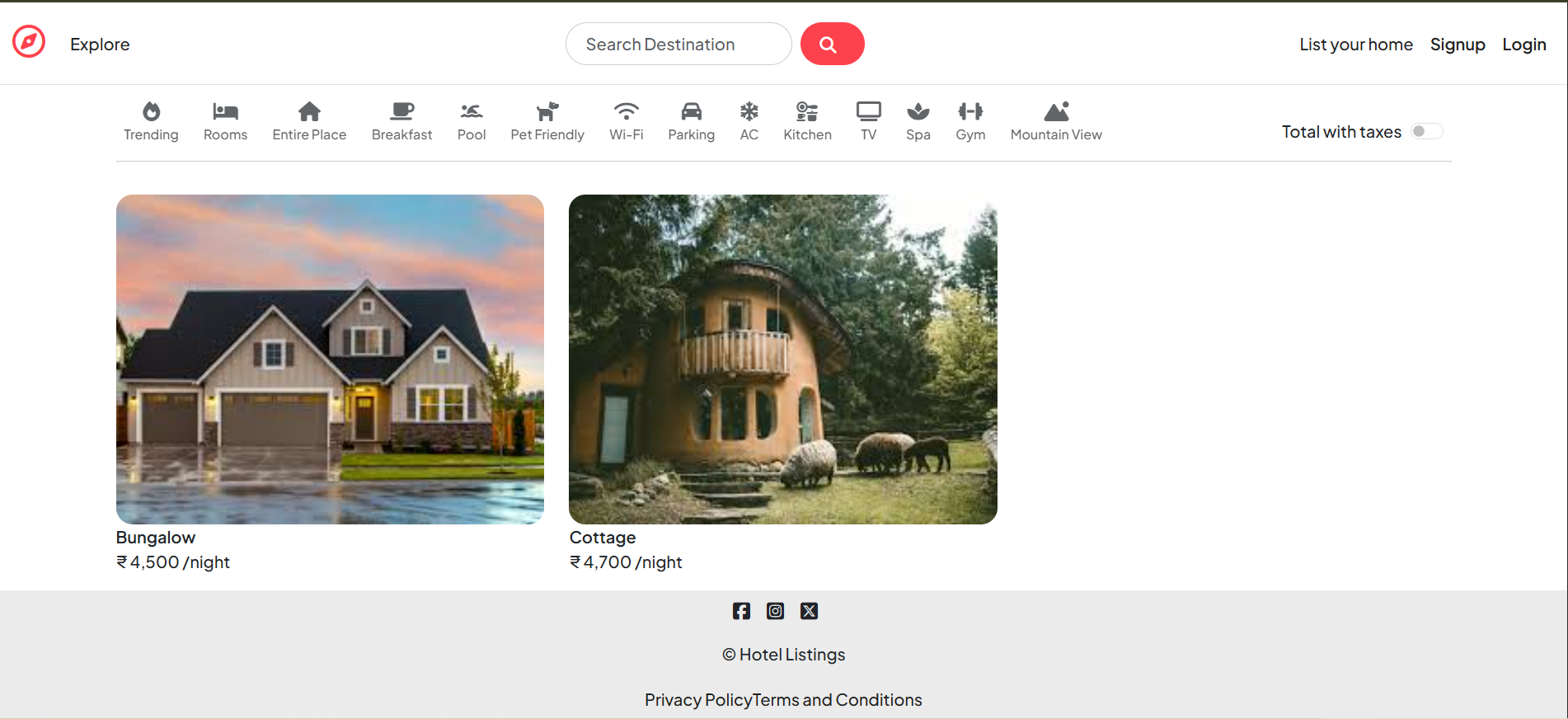Click the ₹4,500 /night price
The height and width of the screenshot is (719, 1568).
tap(173, 562)
